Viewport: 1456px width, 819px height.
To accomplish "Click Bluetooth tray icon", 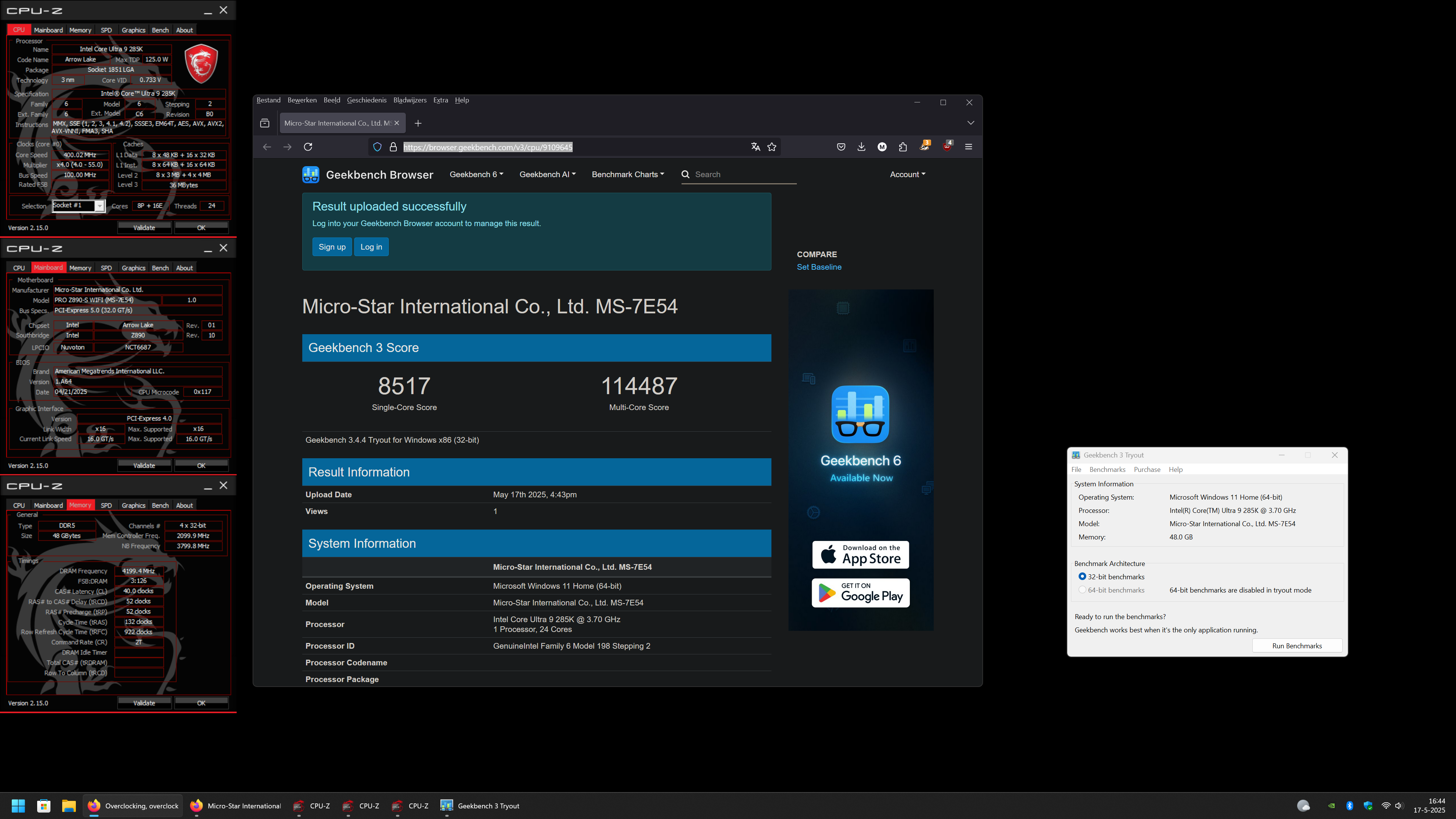I will (1350, 806).
